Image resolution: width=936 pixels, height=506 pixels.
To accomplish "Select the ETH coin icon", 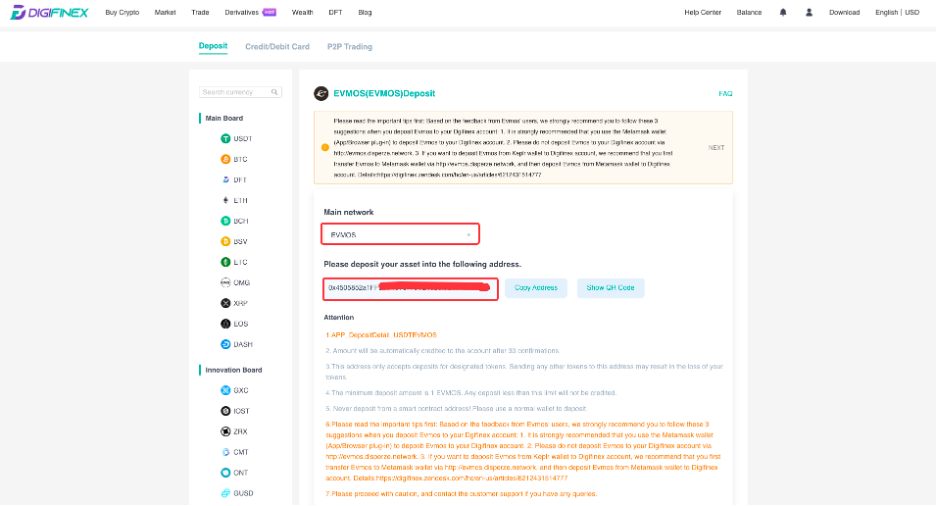I will coord(225,200).
